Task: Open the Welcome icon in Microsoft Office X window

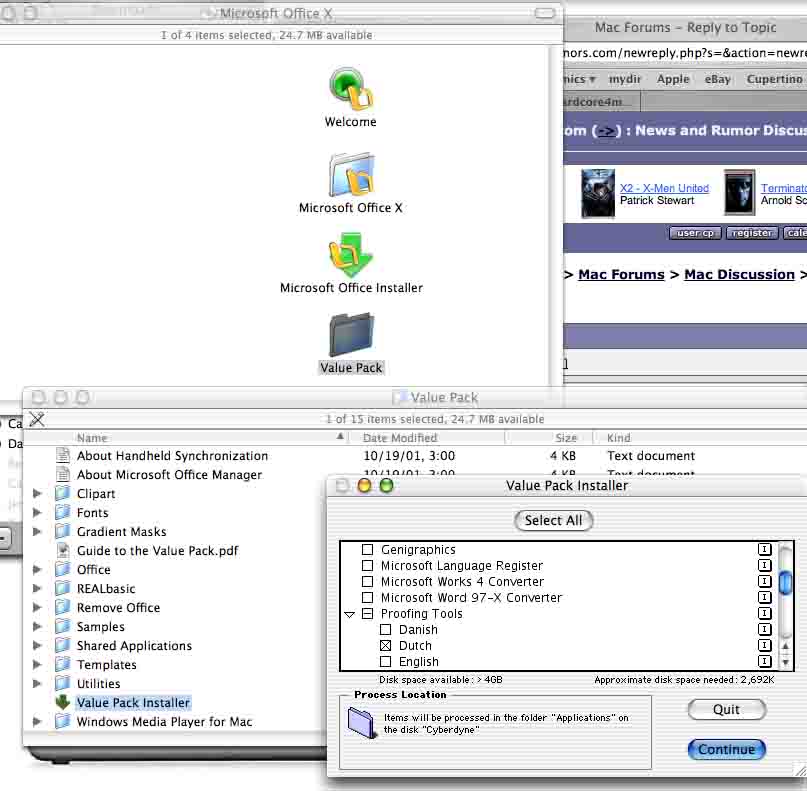Action: click(x=351, y=89)
